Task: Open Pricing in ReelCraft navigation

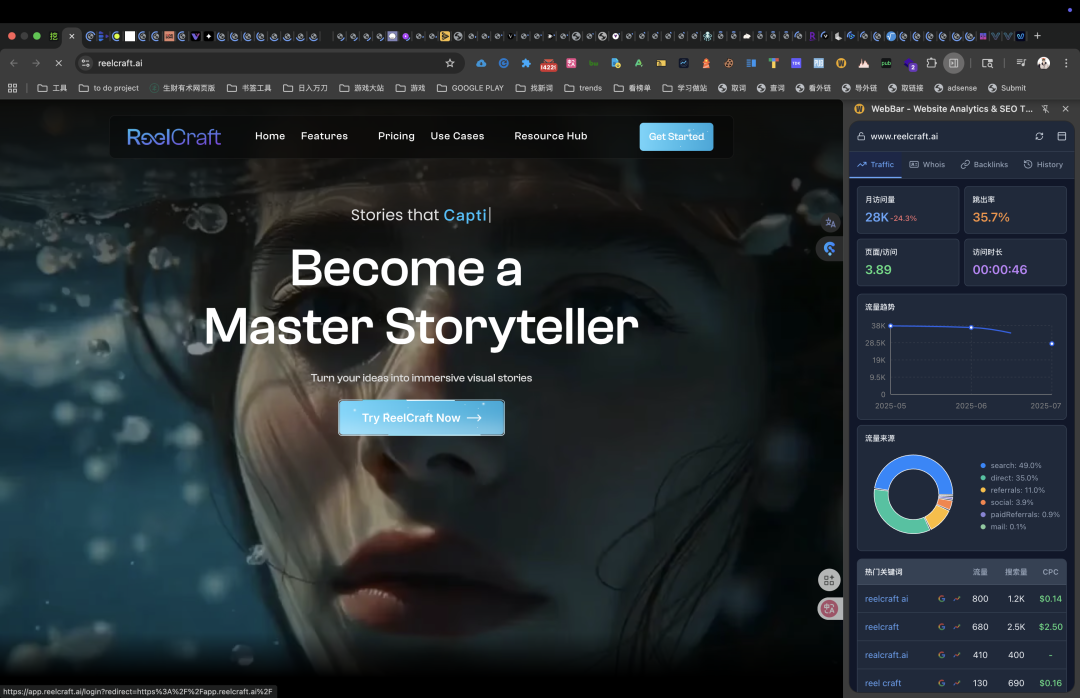Action: 396,136
